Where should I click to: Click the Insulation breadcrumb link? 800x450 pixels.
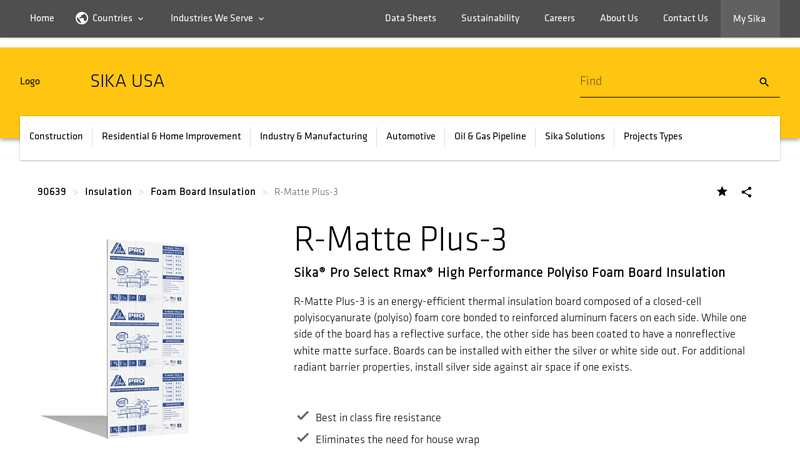108,192
